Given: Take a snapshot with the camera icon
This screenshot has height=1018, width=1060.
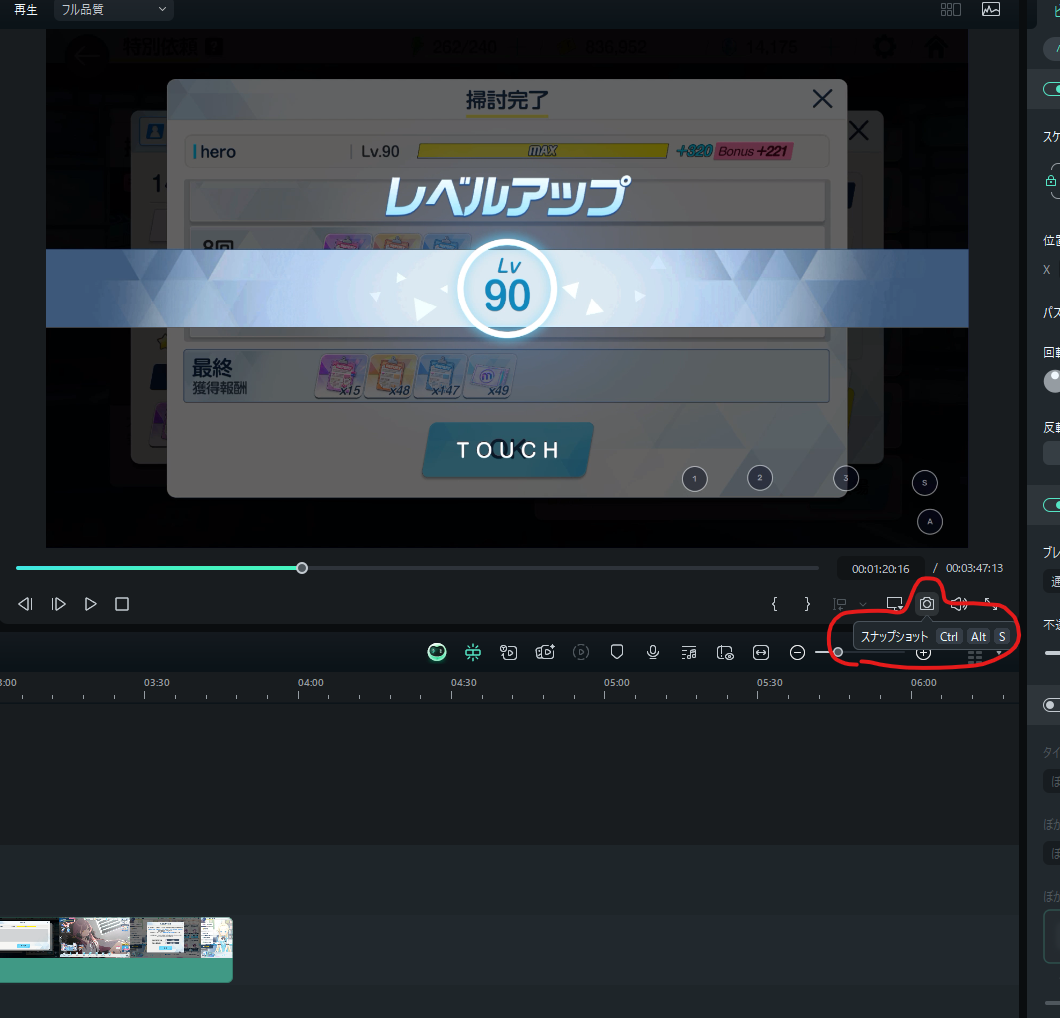Looking at the screenshot, I should click(926, 603).
